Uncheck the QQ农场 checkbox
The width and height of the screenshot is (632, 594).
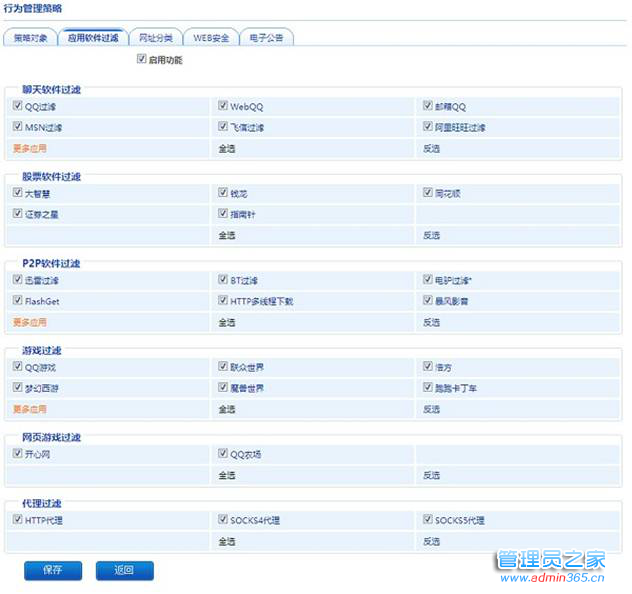223,454
